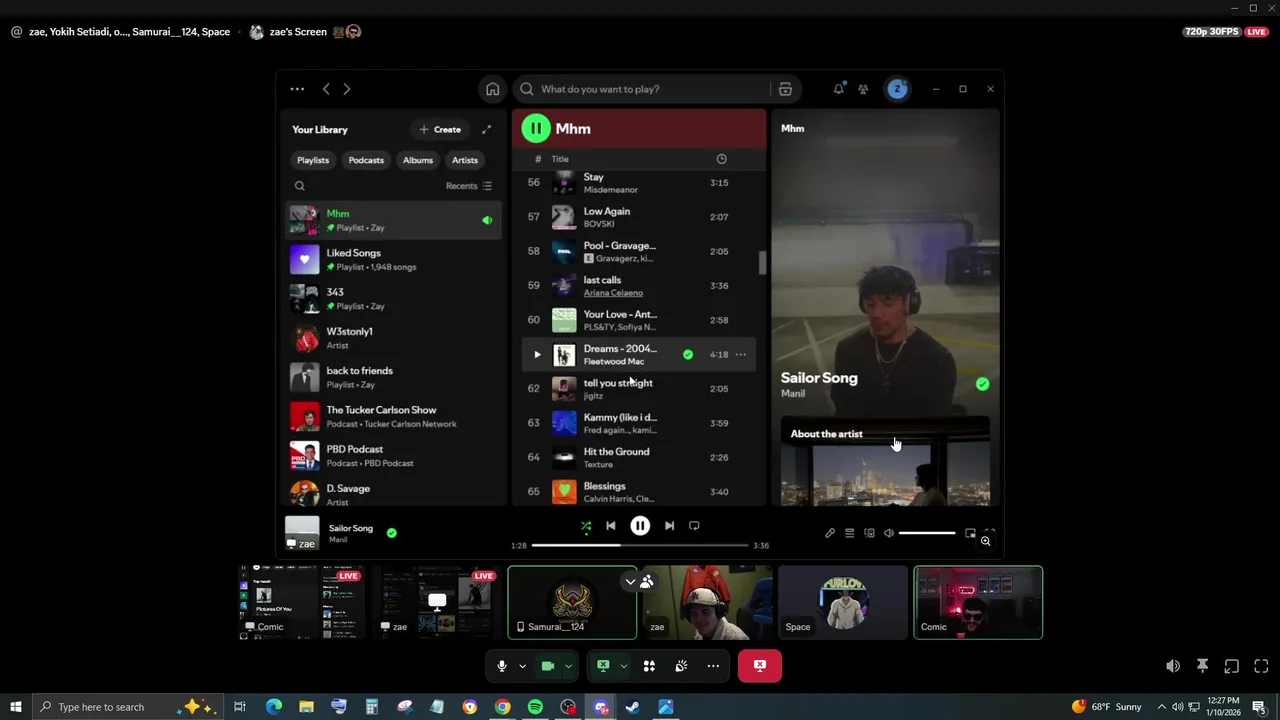Go forward with Spotify right arrow
This screenshot has width=1280, height=720.
coord(347,89)
